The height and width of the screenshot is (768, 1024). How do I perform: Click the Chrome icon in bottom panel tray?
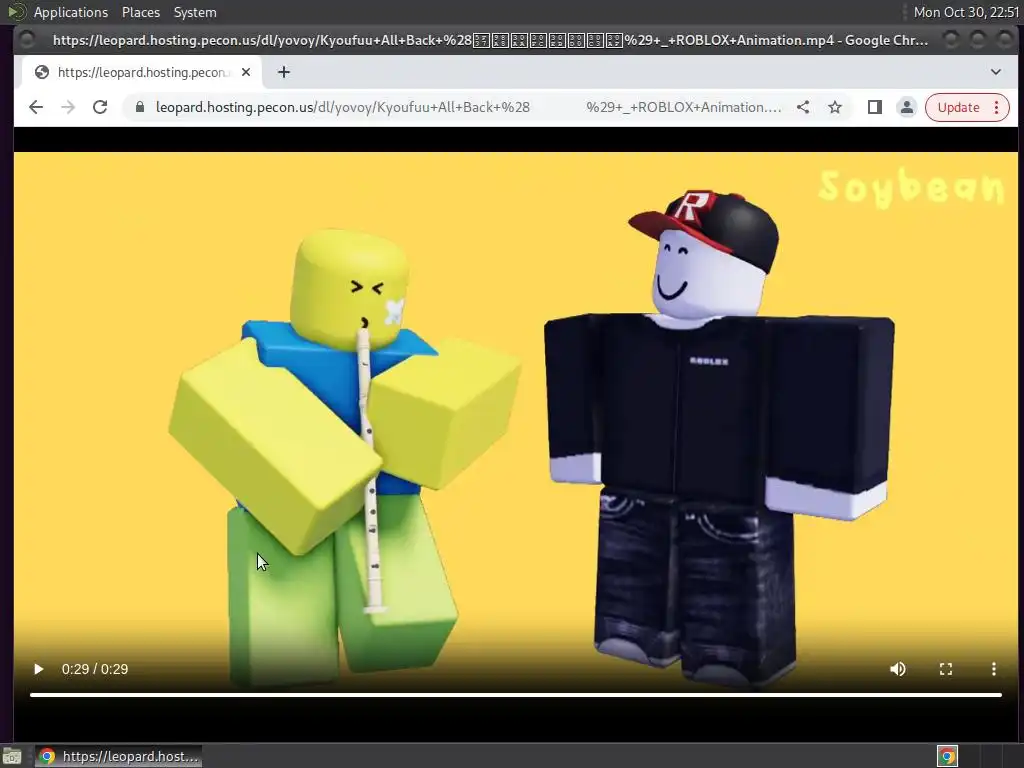coord(947,756)
